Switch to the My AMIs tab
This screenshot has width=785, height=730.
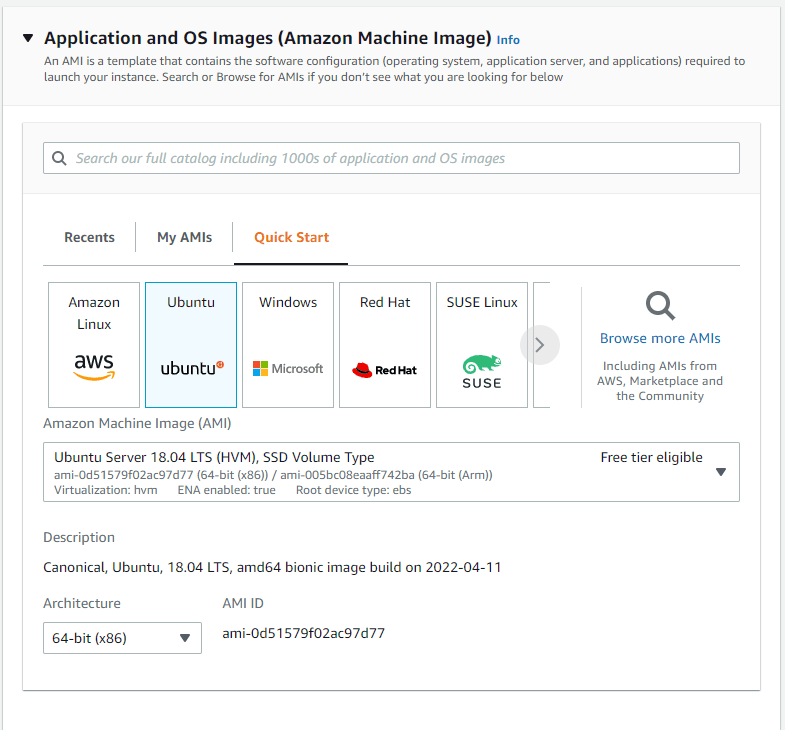click(x=184, y=237)
